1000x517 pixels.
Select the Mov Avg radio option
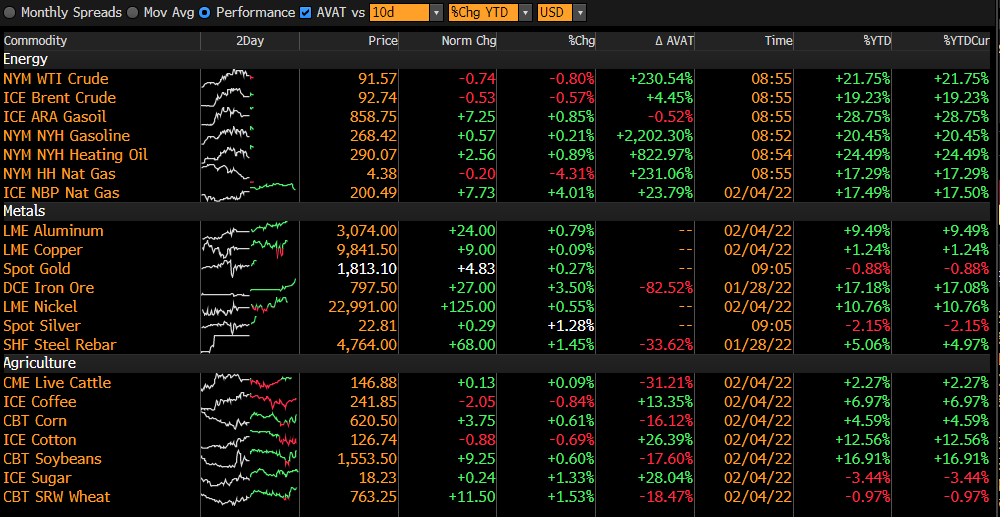click(x=133, y=12)
